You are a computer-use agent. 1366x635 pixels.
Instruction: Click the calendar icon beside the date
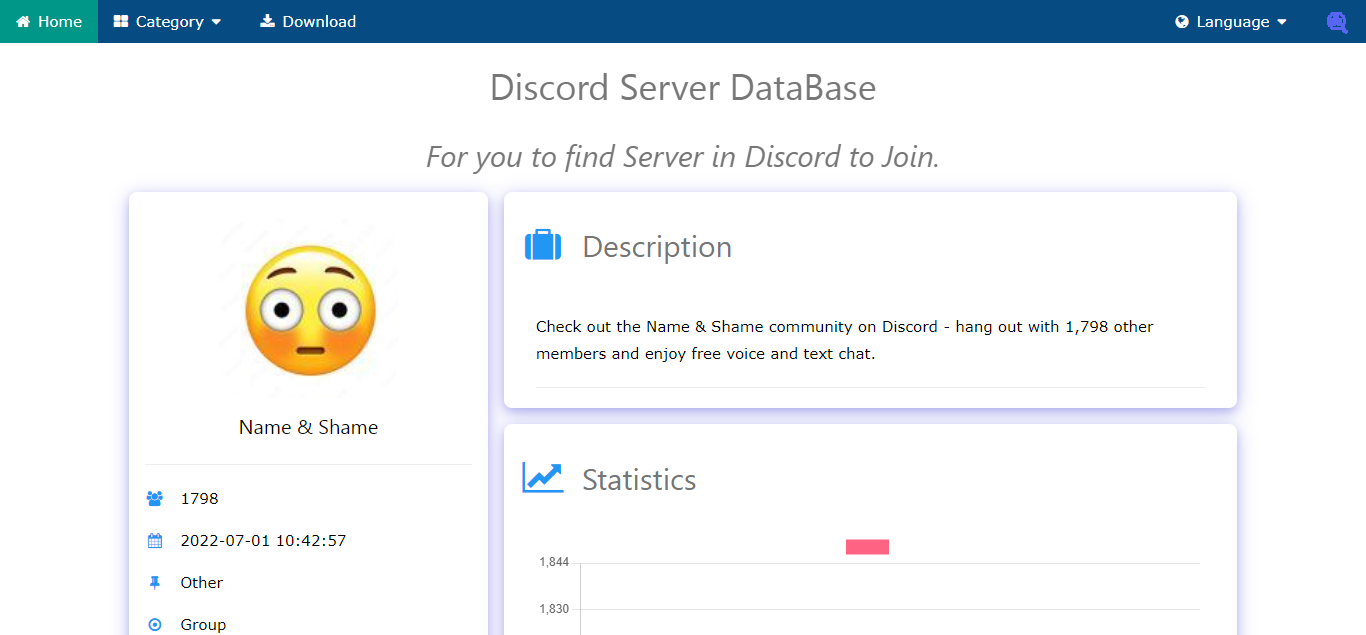point(155,541)
